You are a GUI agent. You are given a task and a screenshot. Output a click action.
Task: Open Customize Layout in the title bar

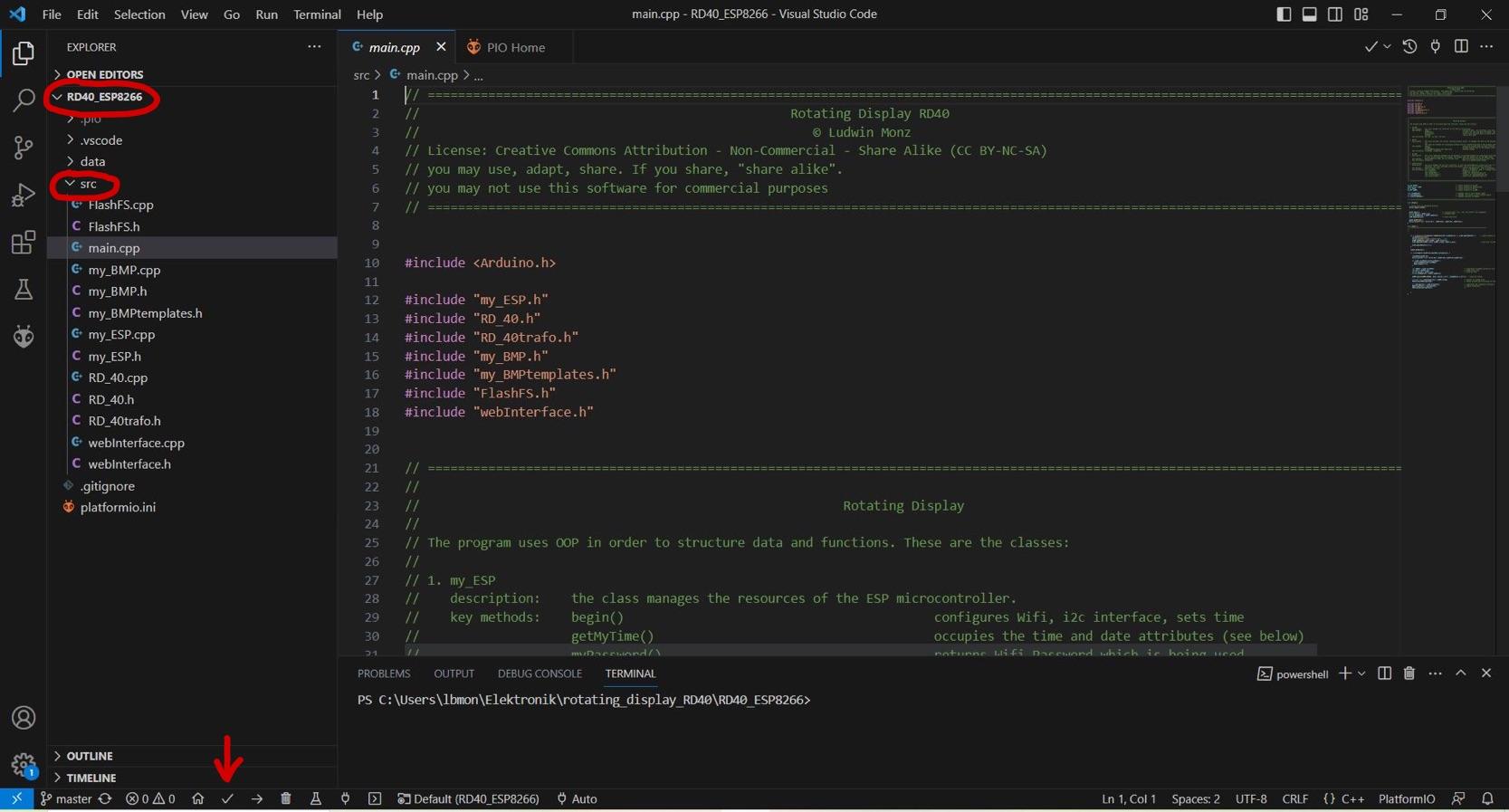click(x=1361, y=14)
